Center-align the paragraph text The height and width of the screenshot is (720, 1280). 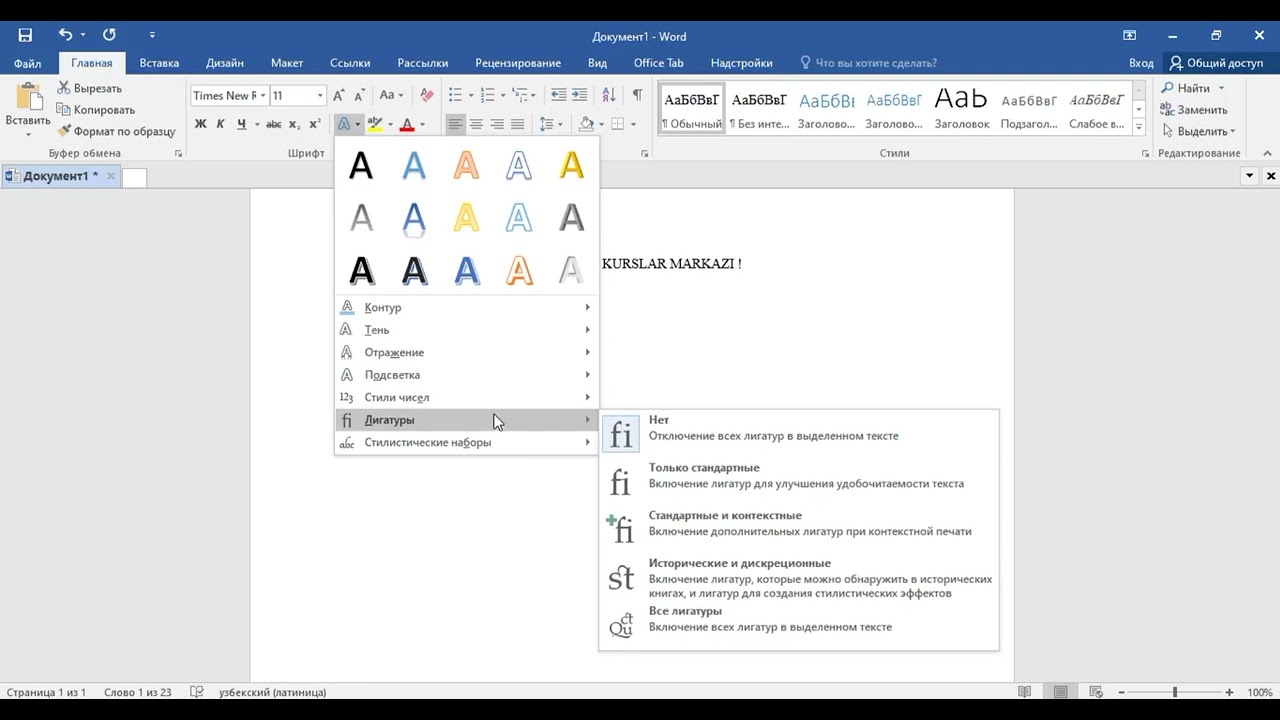[476, 124]
